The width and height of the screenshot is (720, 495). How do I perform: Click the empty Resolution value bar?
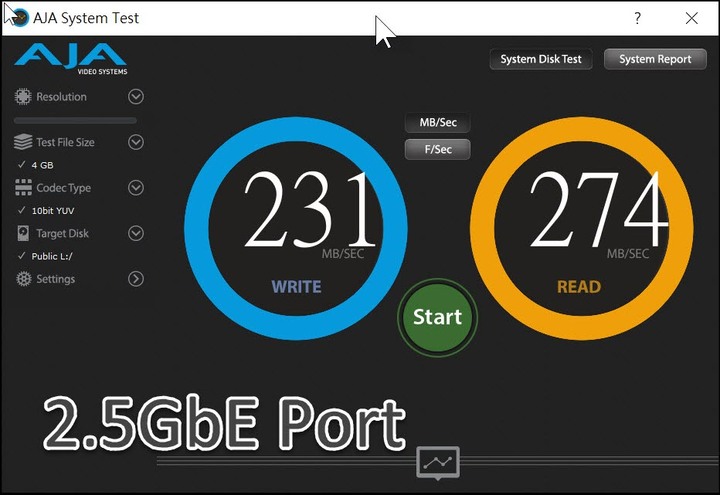[x=75, y=121]
